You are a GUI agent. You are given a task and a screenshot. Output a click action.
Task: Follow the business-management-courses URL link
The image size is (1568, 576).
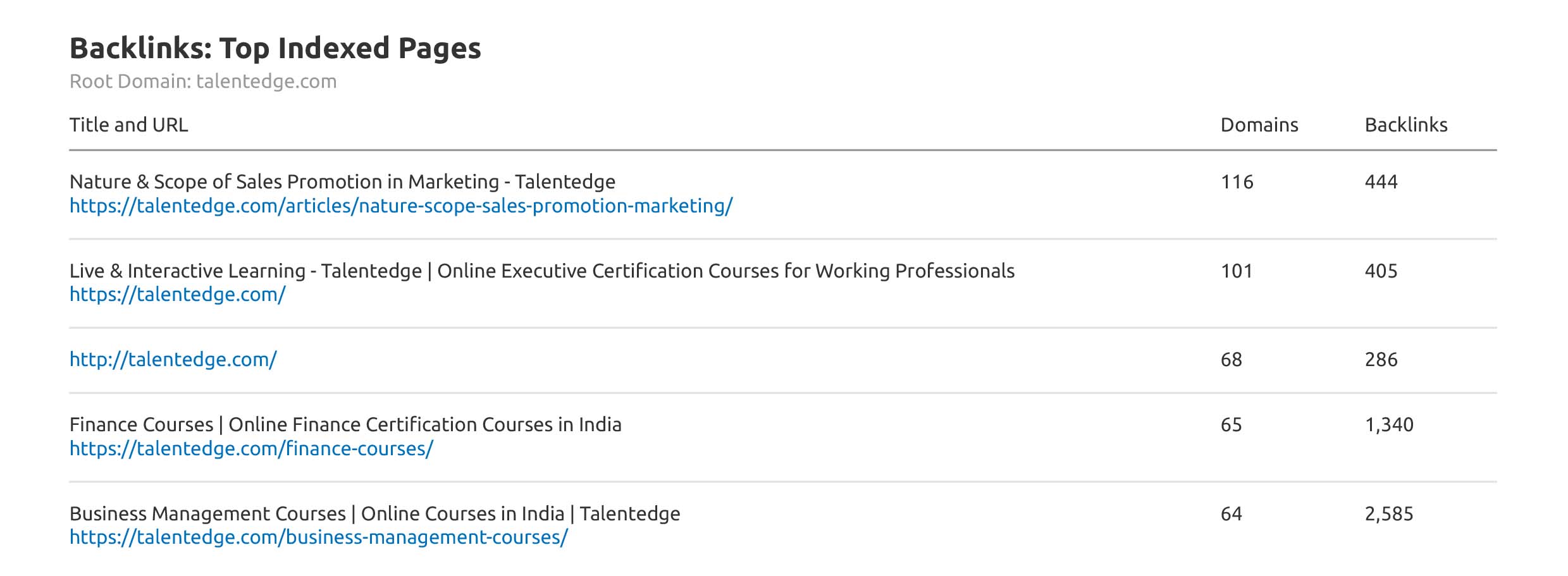(x=319, y=537)
